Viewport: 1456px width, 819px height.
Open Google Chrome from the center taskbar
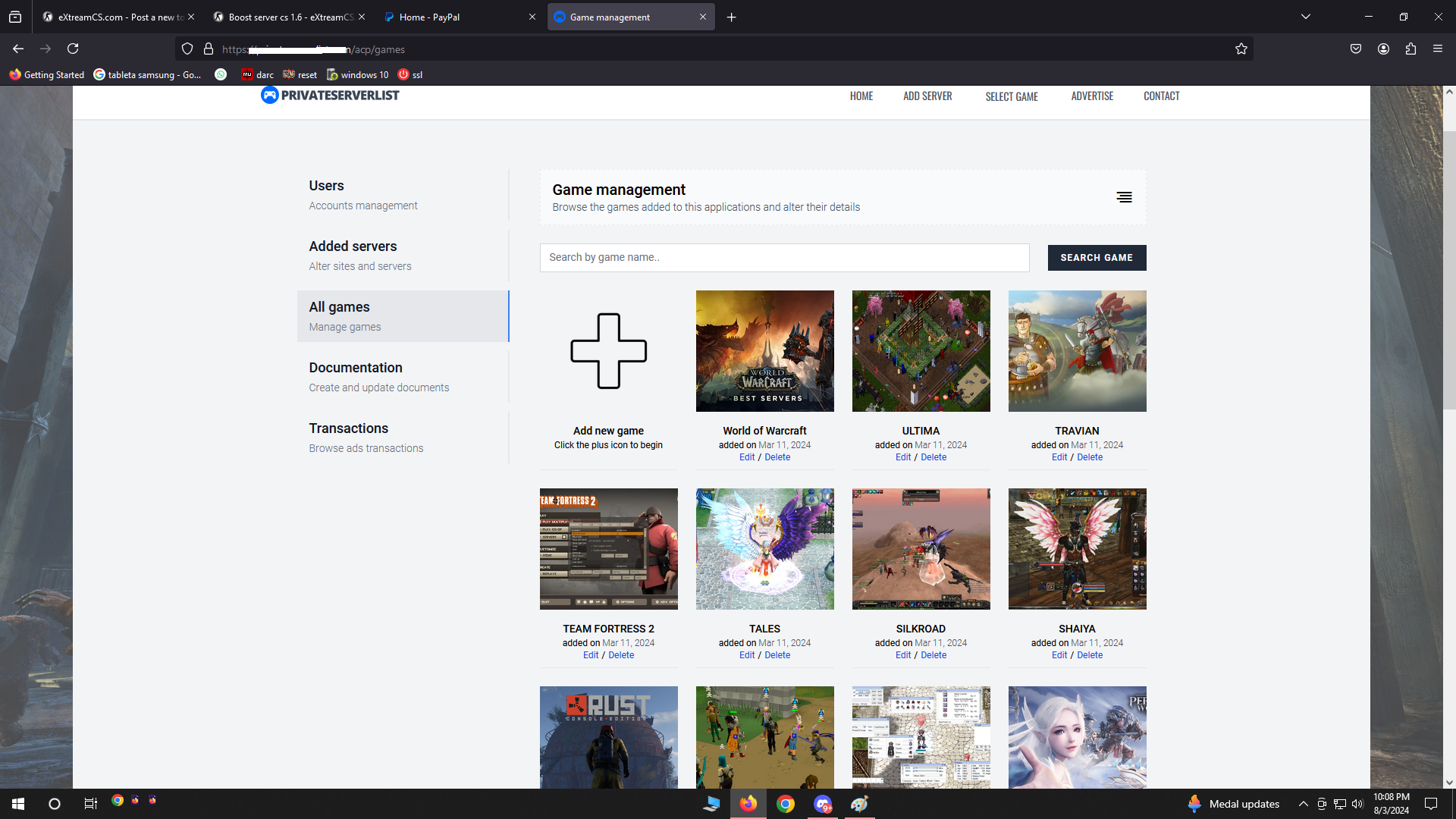point(786,804)
